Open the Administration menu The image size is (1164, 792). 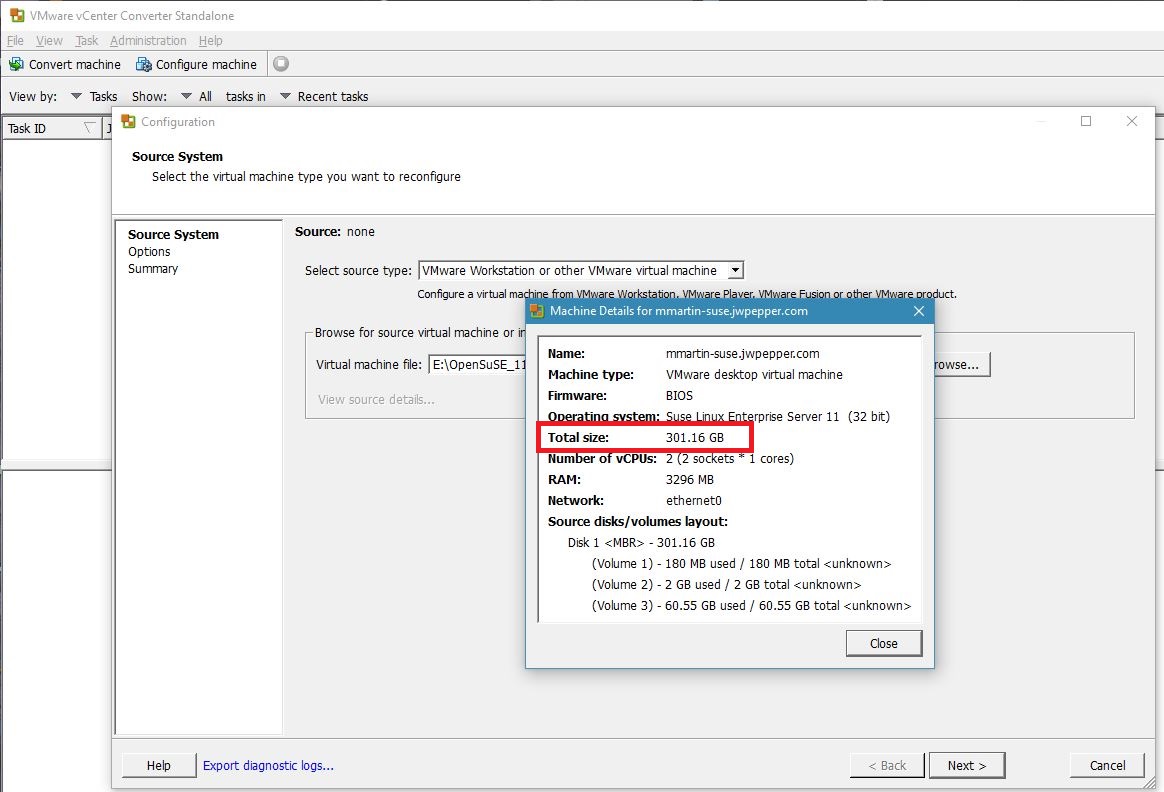(148, 40)
